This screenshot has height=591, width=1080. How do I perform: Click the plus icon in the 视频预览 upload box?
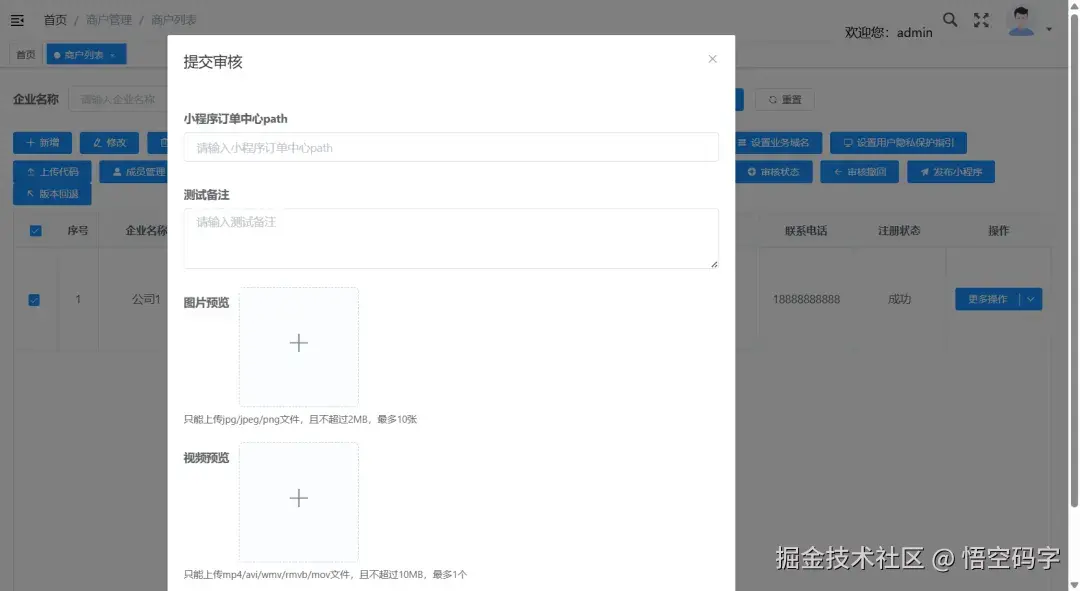click(x=298, y=497)
